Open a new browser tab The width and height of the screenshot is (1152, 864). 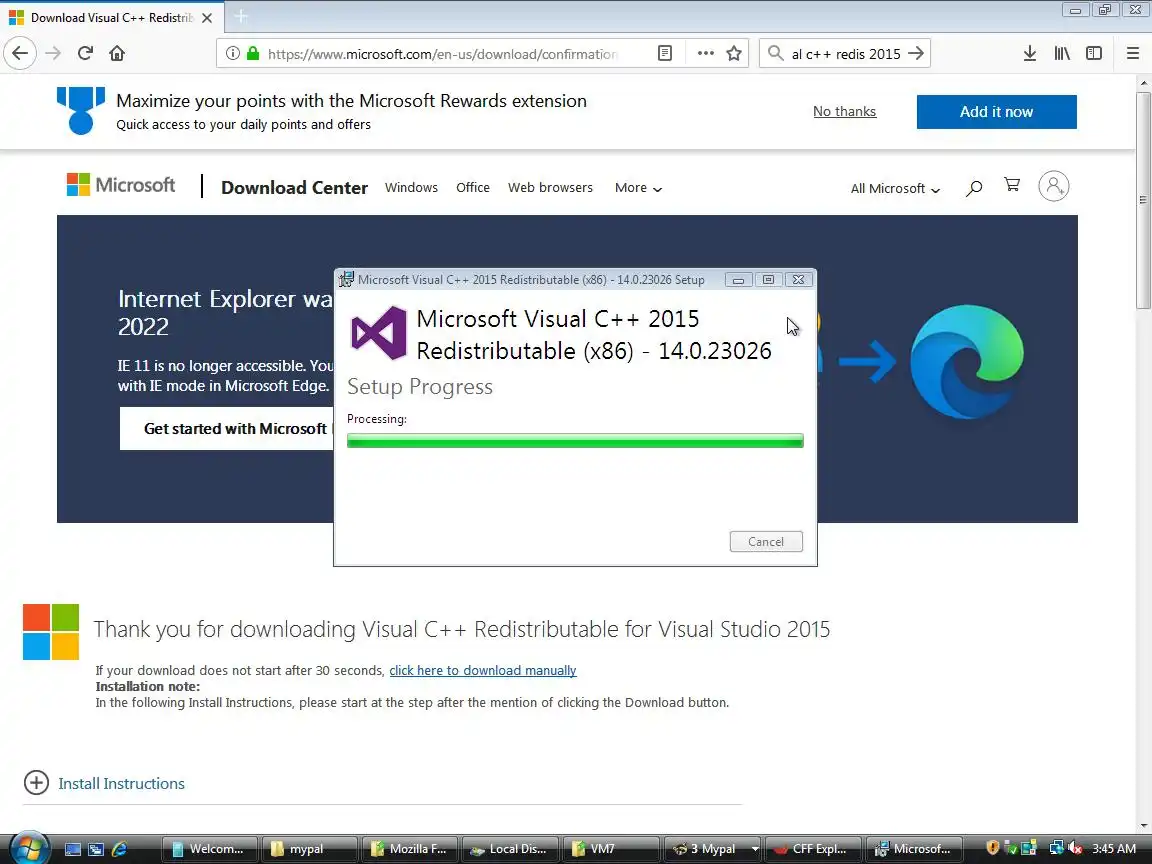(241, 16)
